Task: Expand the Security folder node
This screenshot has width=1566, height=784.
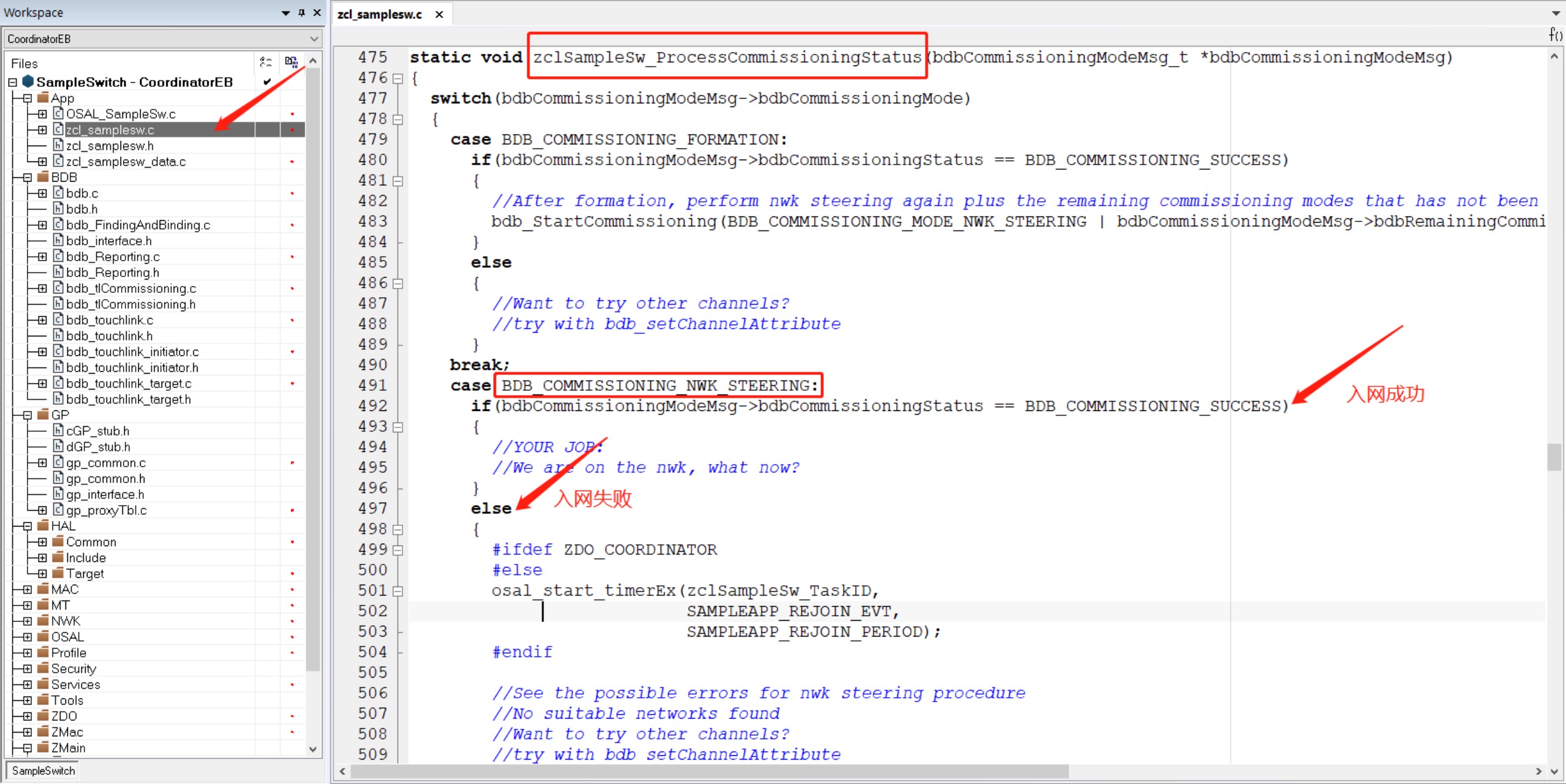Action: 28,668
